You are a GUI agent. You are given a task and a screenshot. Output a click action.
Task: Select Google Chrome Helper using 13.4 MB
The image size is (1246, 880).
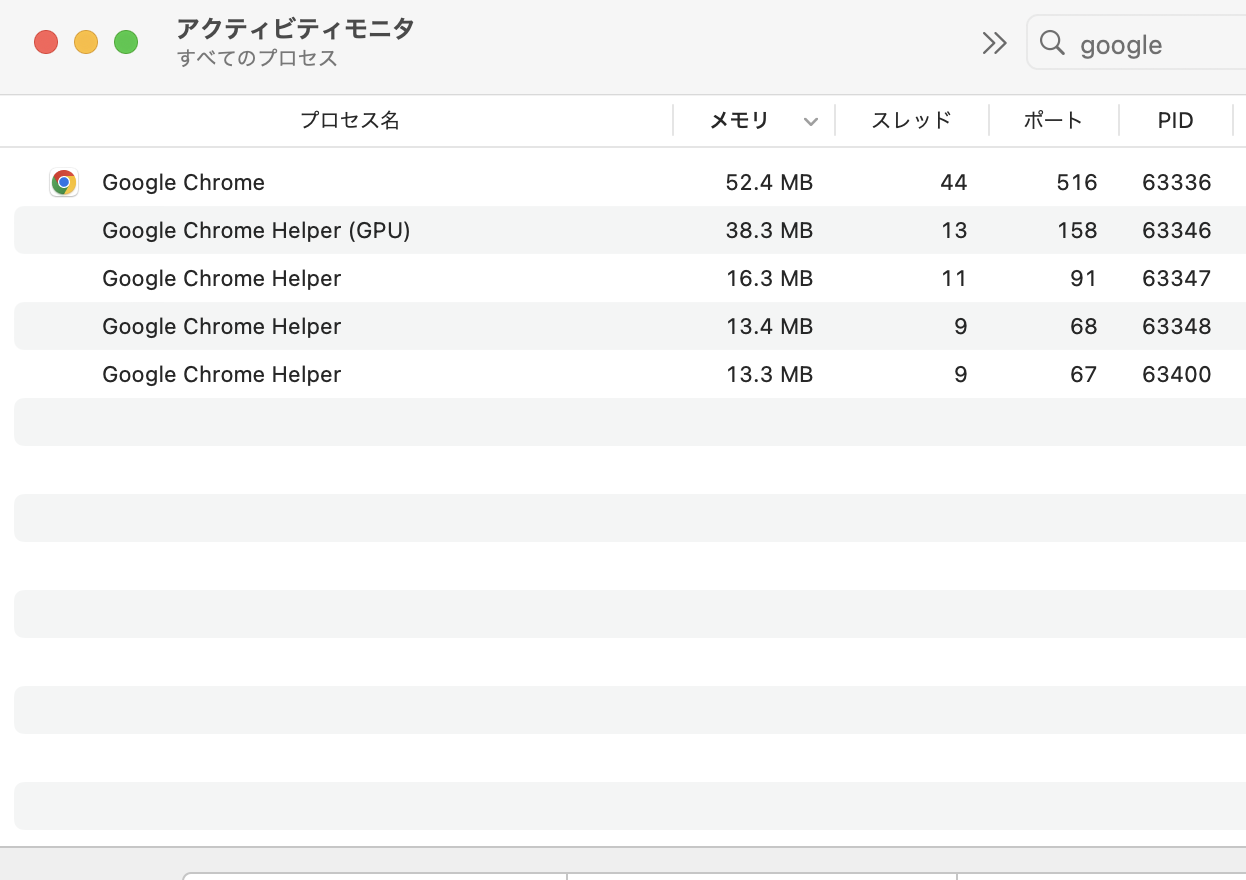630,326
